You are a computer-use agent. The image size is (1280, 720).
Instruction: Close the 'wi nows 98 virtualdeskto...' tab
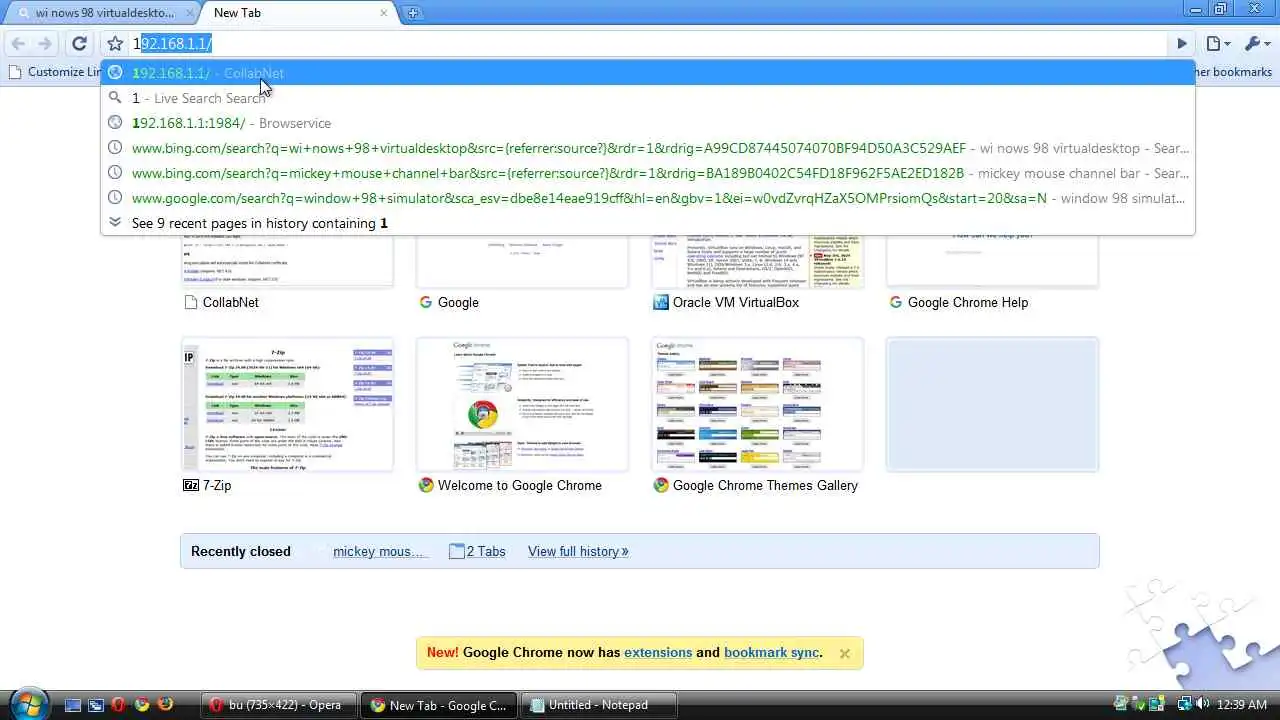pos(190,13)
